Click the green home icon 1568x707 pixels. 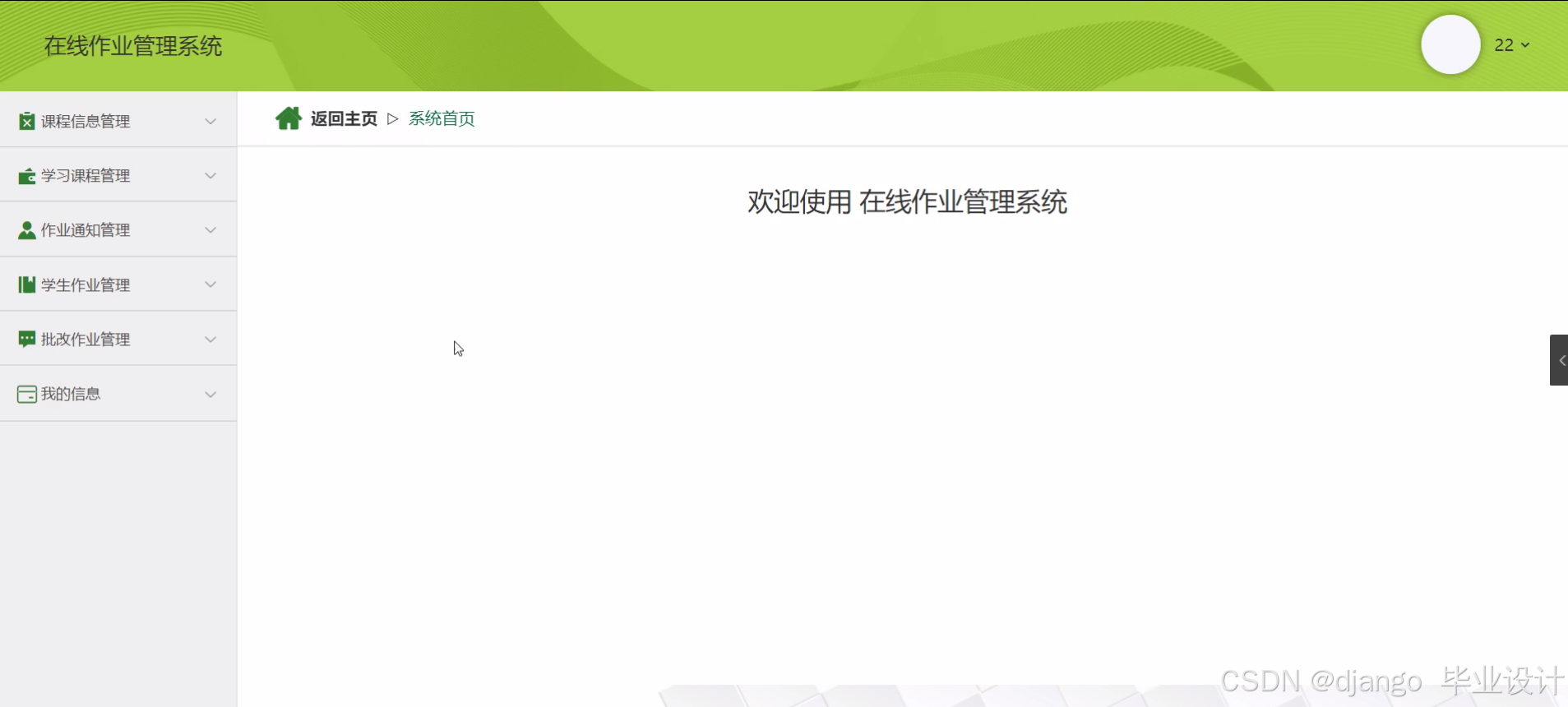[x=289, y=118]
